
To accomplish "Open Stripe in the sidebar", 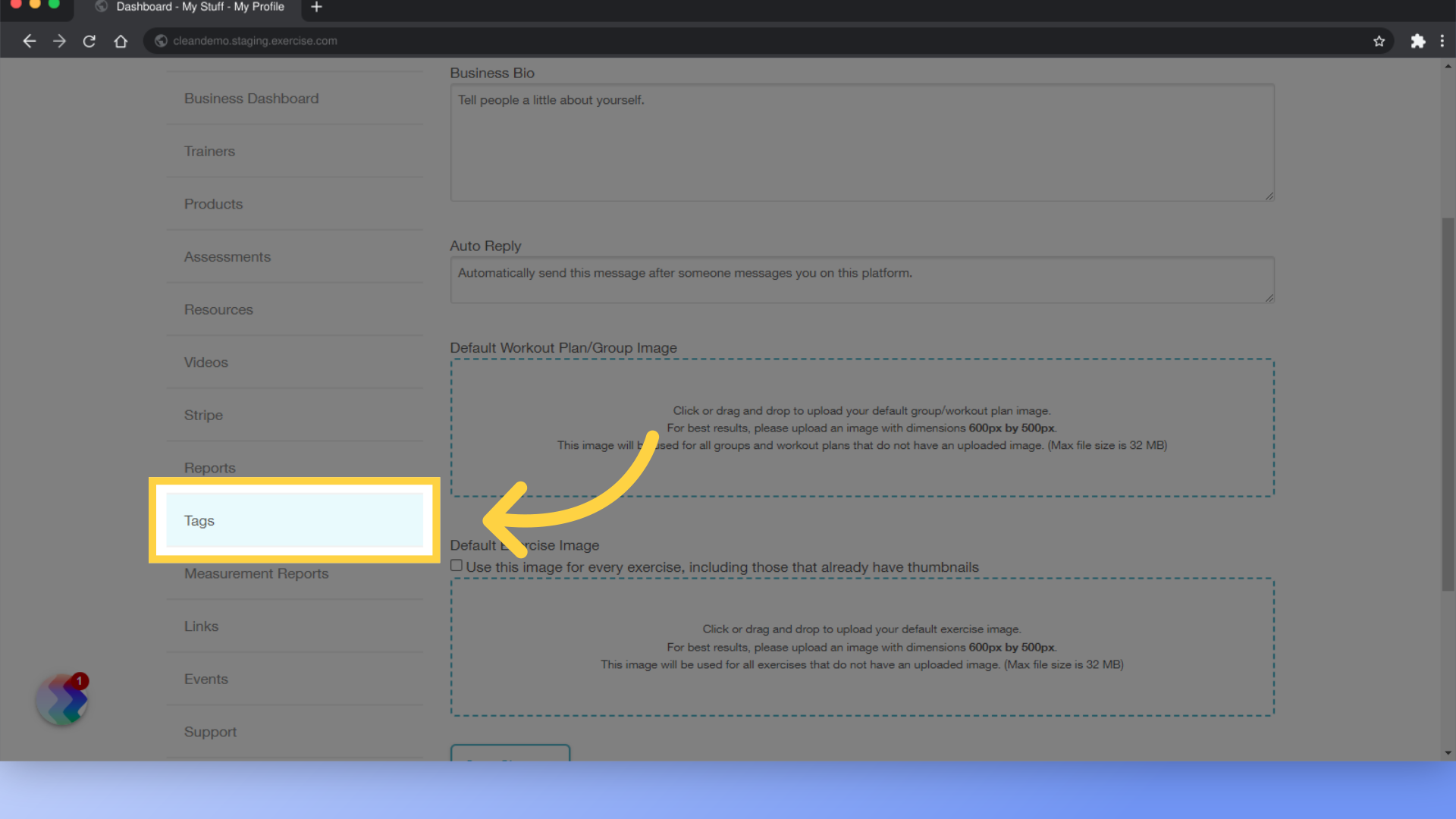I will (x=295, y=416).
